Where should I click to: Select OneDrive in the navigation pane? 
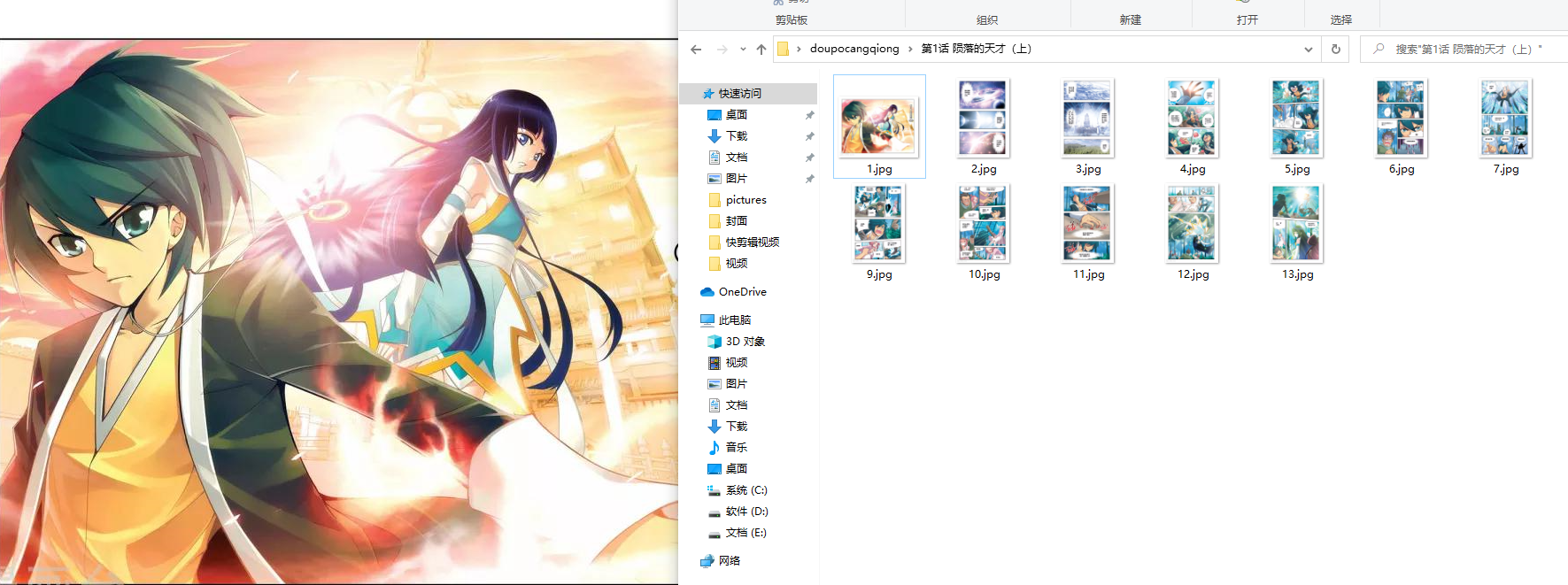[x=742, y=292]
